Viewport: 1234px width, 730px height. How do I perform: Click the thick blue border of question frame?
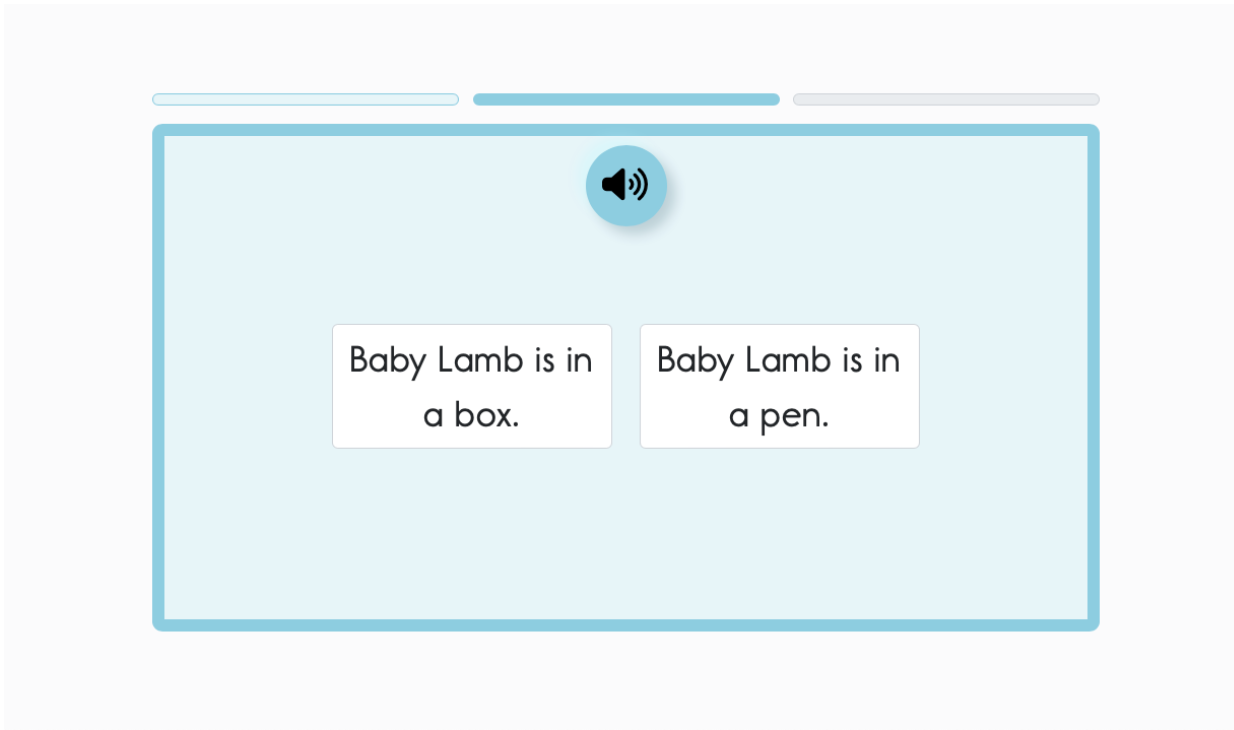(x=626, y=625)
